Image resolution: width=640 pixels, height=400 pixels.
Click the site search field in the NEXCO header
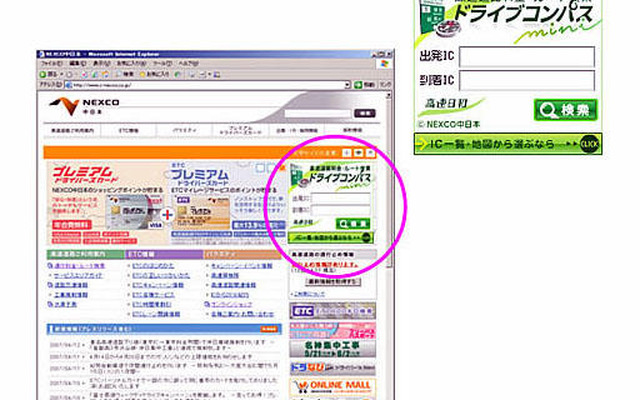tap(317, 113)
